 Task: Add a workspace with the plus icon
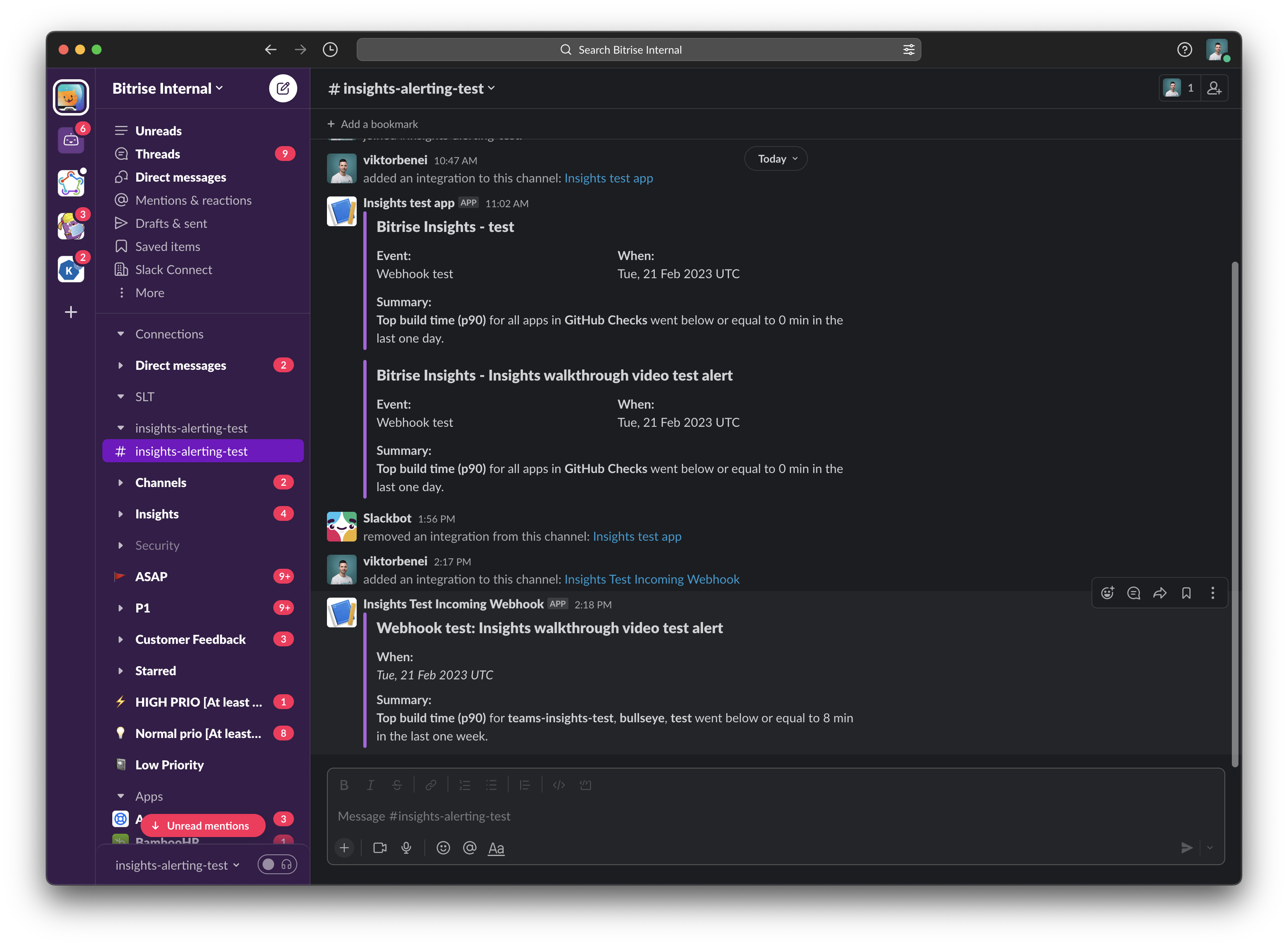71,312
